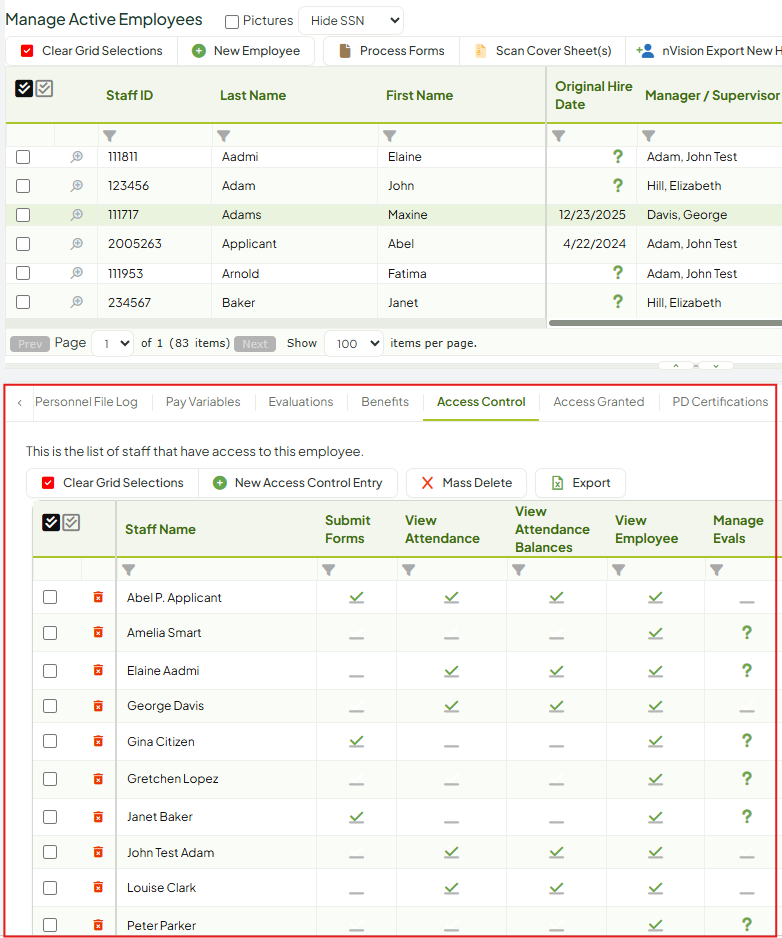Viewport: 782px width, 938px height.
Task: Open Submit Forms column filter
Action: pos(328,570)
